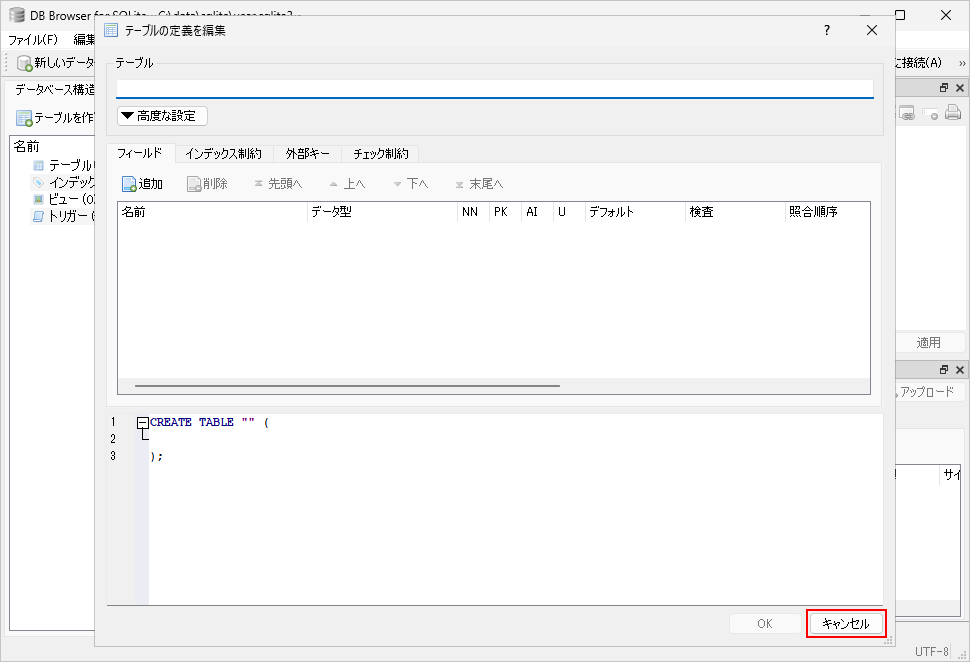Expand the 高度な設定 section
The height and width of the screenshot is (662, 970).
(162, 116)
